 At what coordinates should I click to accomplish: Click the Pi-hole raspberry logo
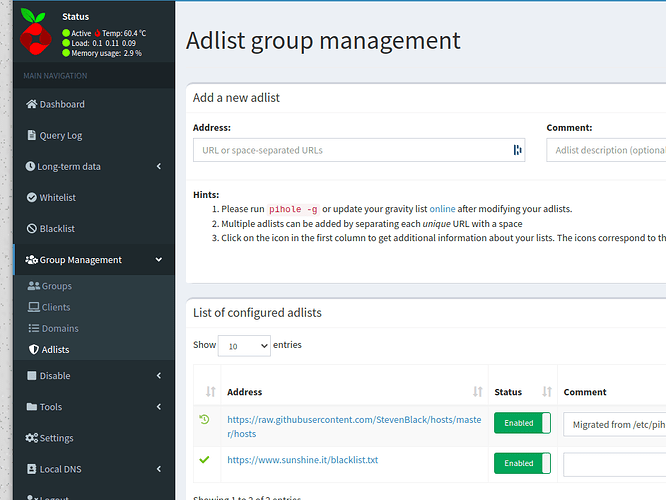[37, 33]
